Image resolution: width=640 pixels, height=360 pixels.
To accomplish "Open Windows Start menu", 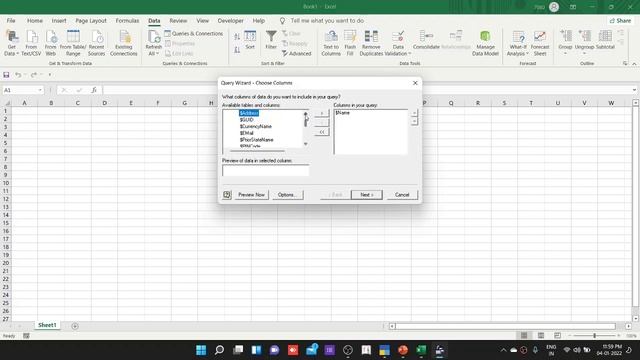I will 201,350.
